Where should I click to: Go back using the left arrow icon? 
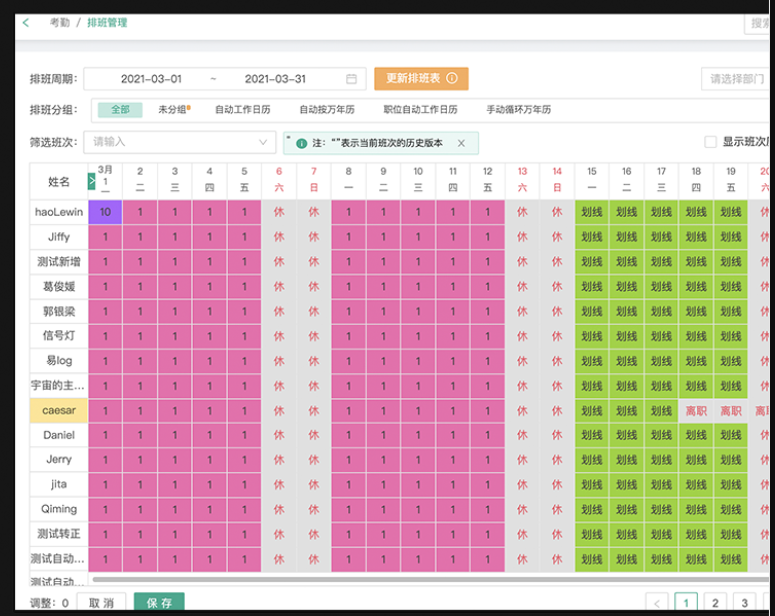coord(26,23)
